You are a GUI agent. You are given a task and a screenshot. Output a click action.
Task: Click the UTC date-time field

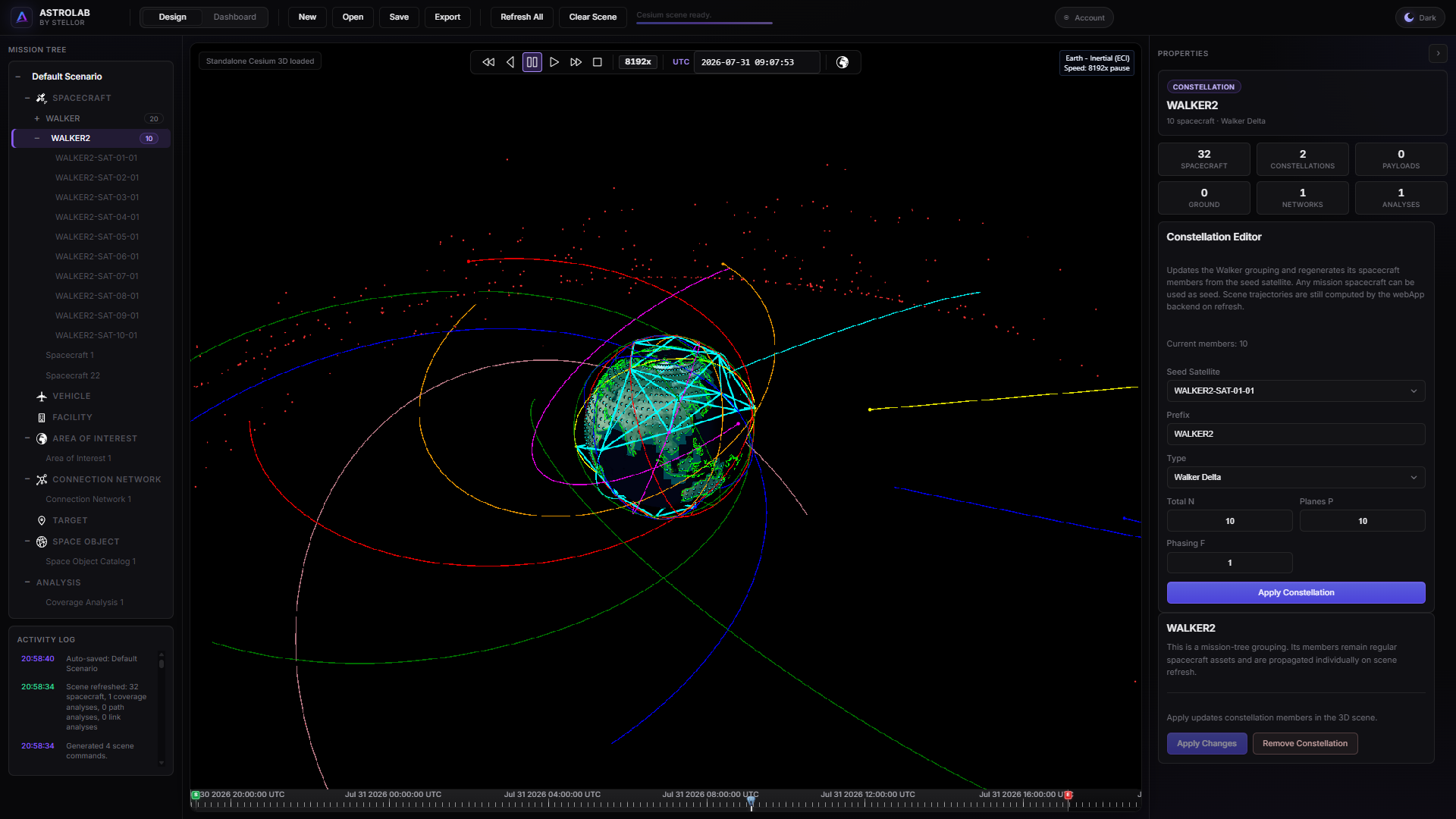(757, 62)
